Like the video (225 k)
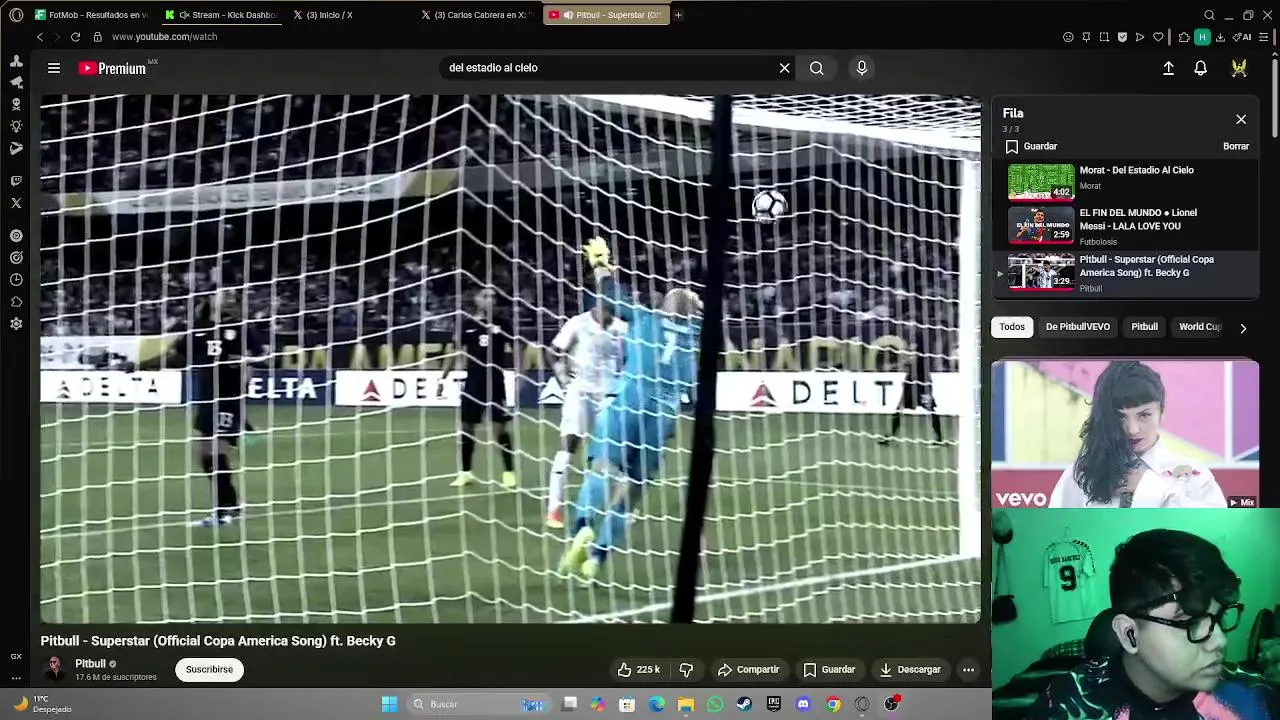The image size is (1280, 720). pyautogui.click(x=638, y=670)
